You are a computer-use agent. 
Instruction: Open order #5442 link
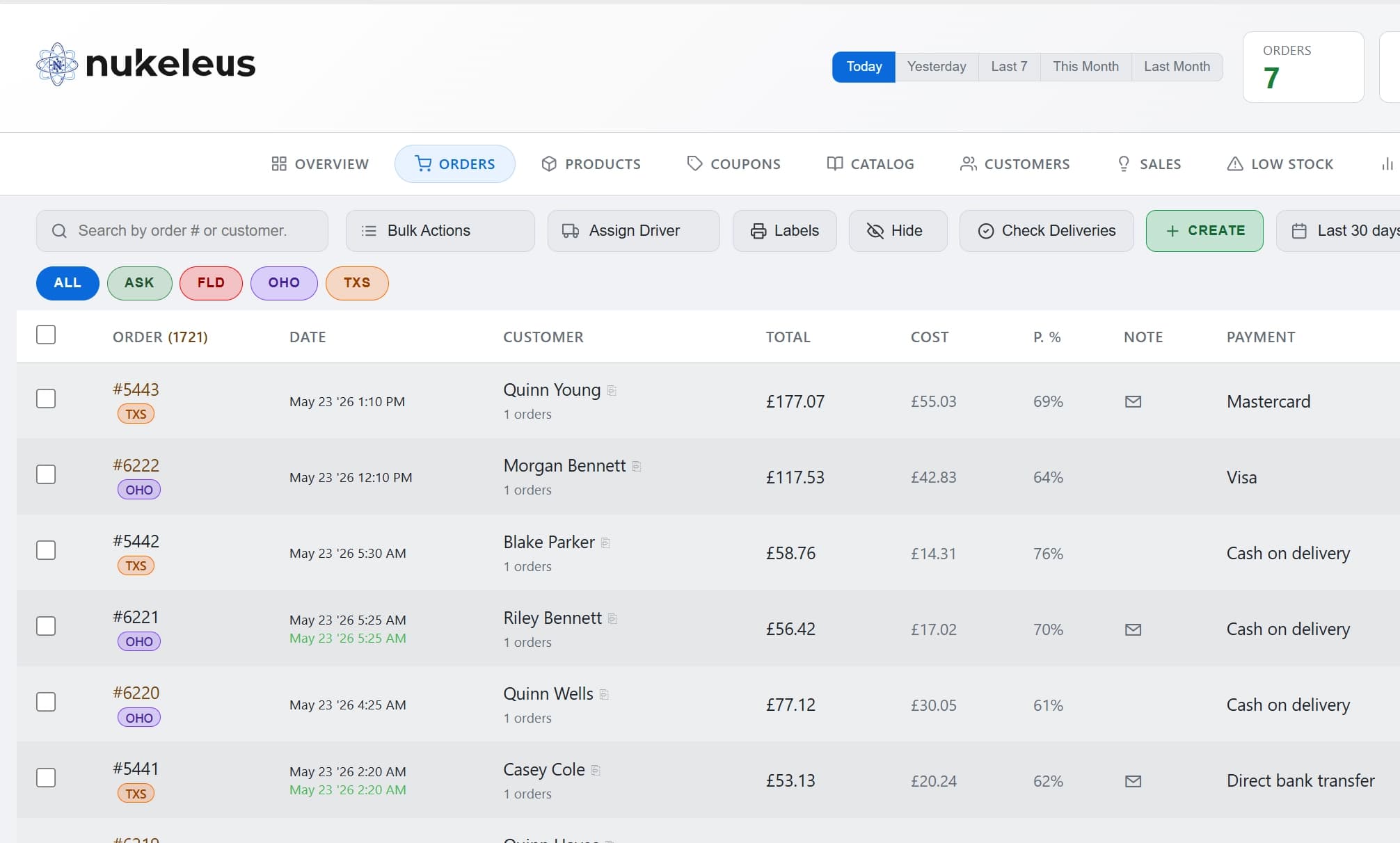pyautogui.click(x=136, y=541)
